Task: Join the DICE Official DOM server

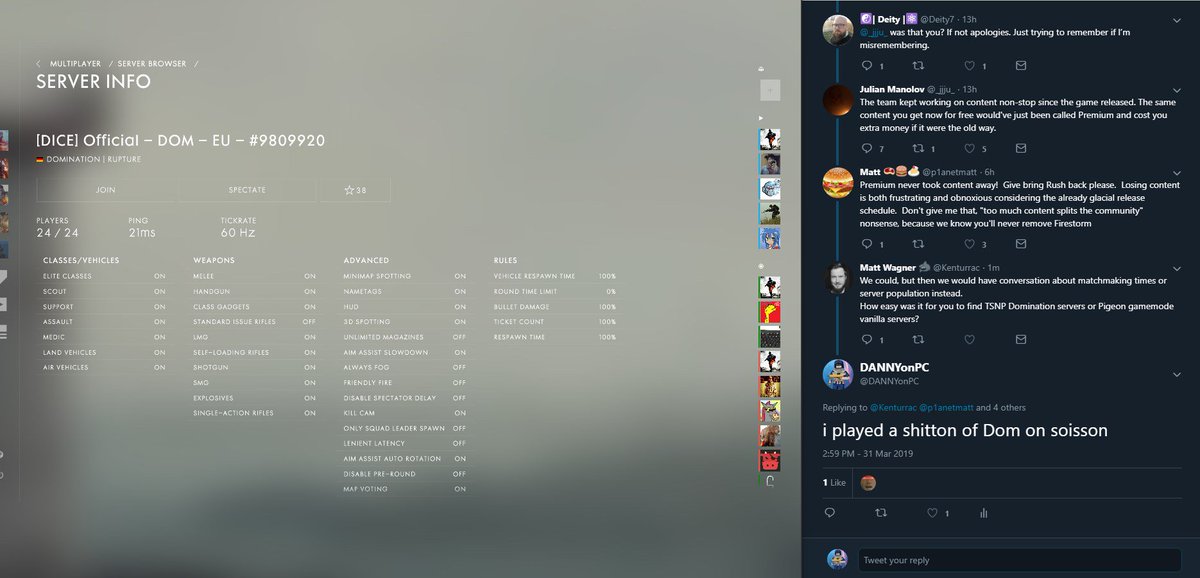Action: [x=107, y=189]
